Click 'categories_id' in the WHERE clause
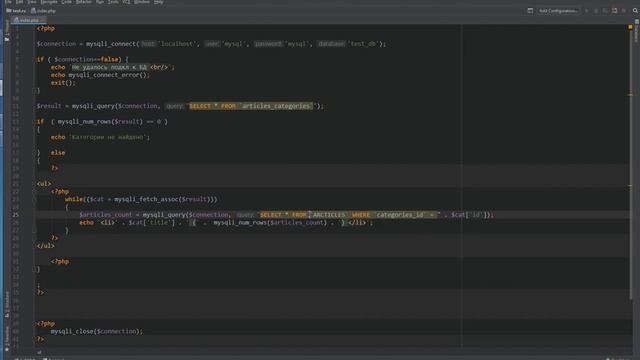This screenshot has height=360, width=640. pyautogui.click(x=400, y=215)
